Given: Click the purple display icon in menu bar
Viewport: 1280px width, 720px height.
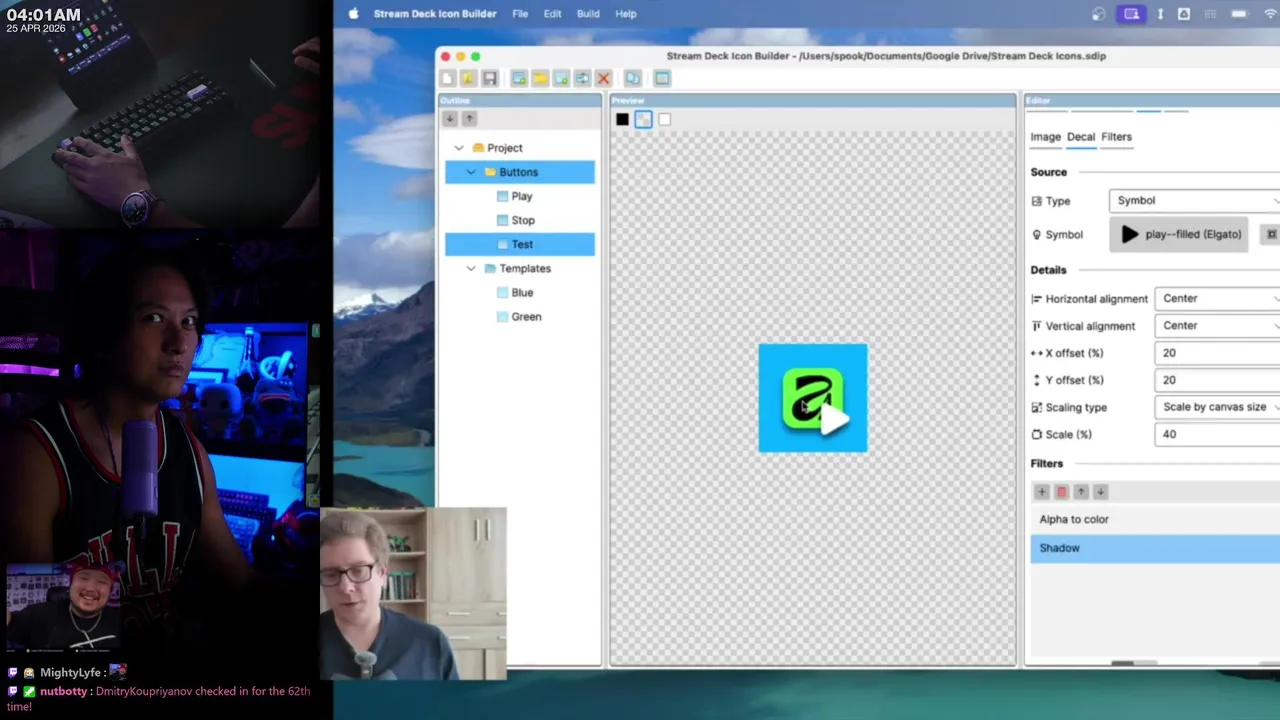Looking at the screenshot, I should 1131,14.
